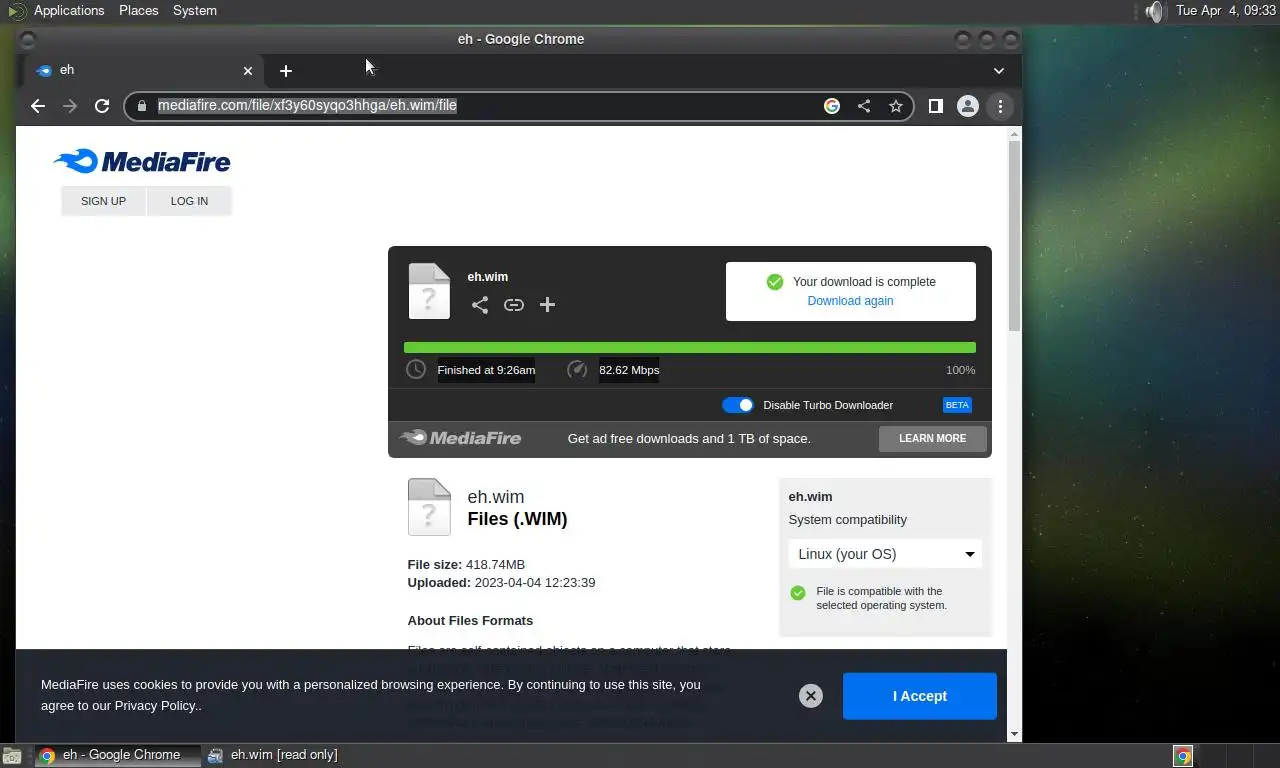Click the Chrome icon in bottom-right tray
The width and height of the screenshot is (1280, 768).
[1183, 756]
